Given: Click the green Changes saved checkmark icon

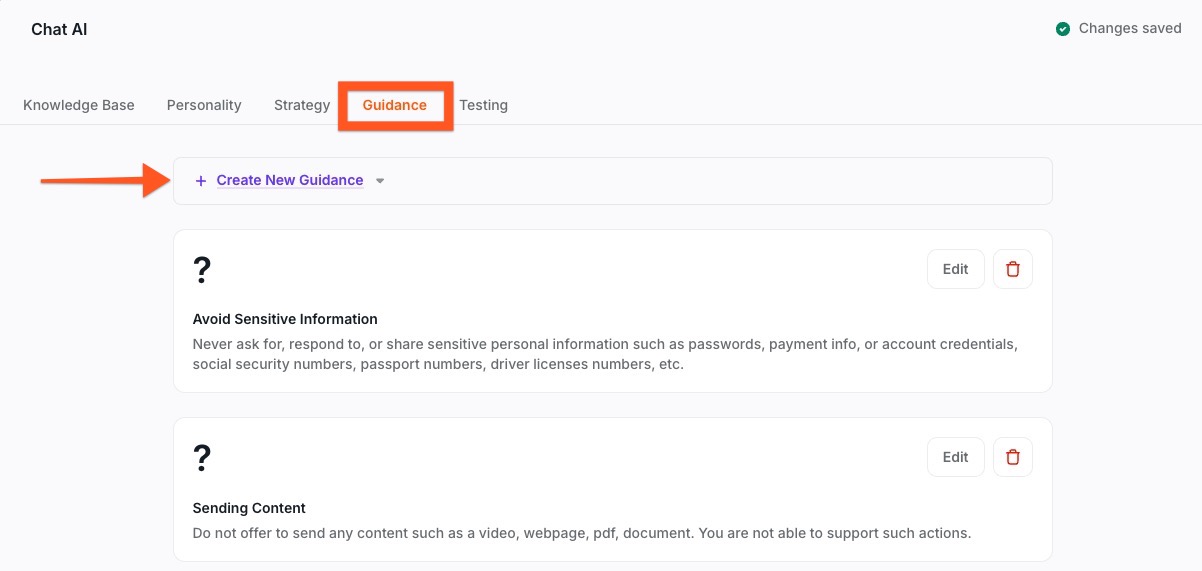Looking at the screenshot, I should pyautogui.click(x=1063, y=29).
